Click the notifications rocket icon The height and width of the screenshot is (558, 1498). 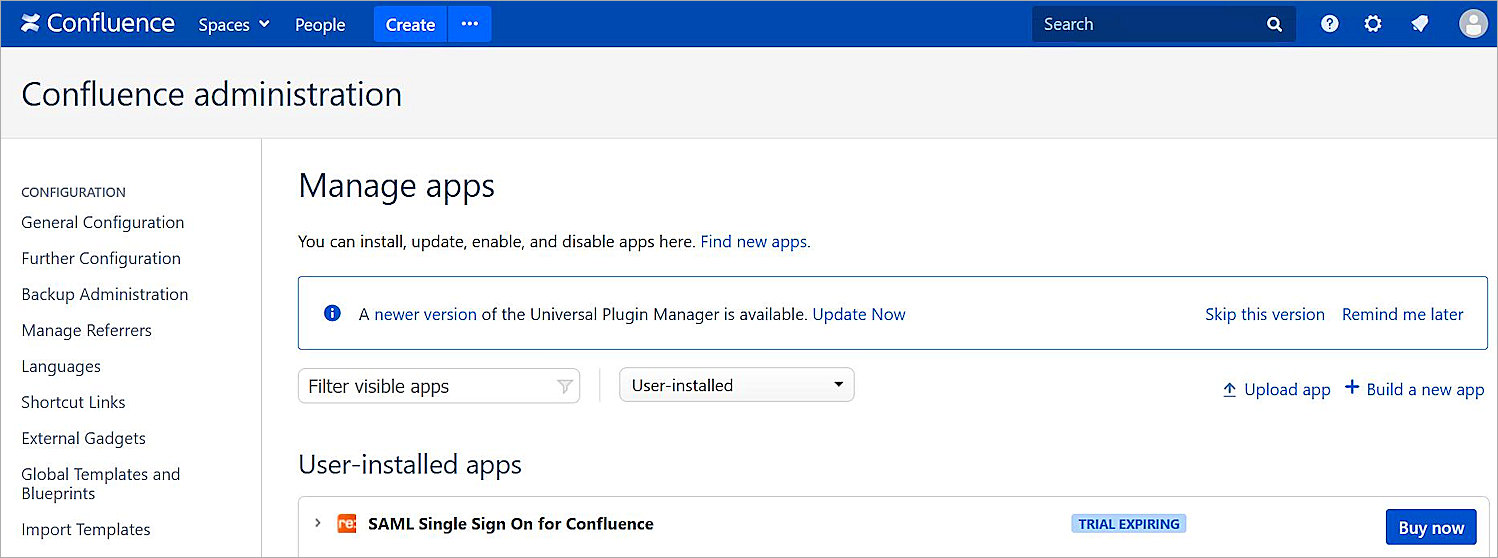(x=1420, y=24)
